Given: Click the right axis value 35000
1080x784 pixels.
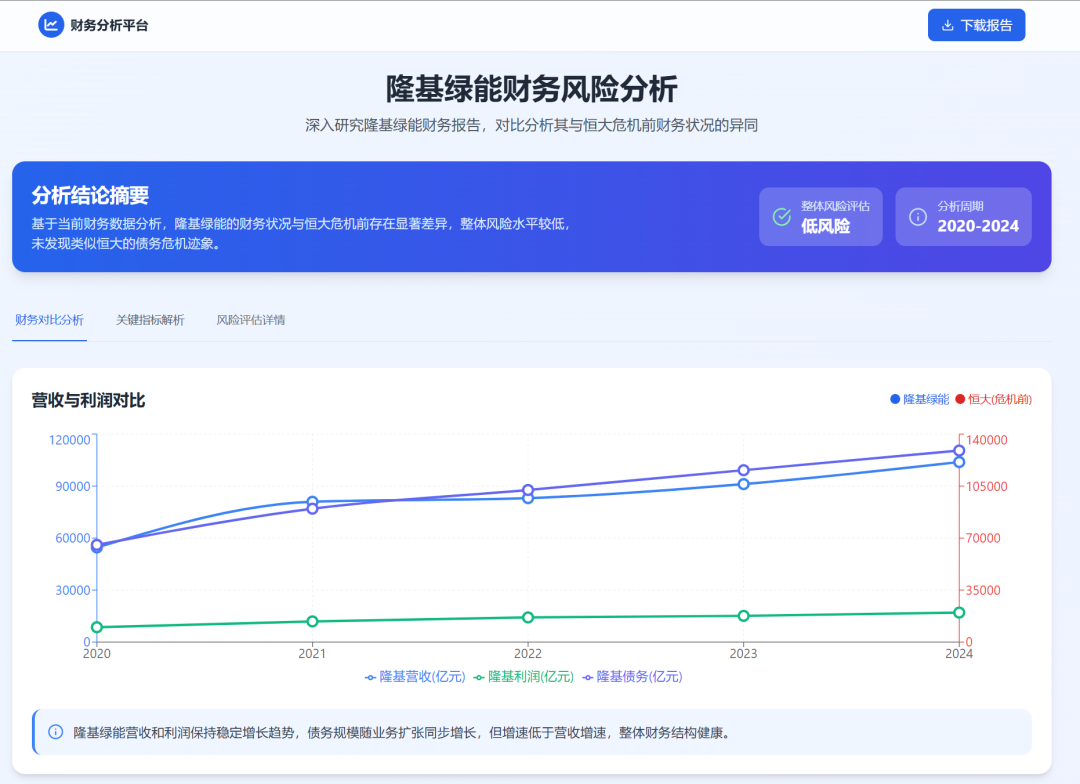Looking at the screenshot, I should 983,590.
